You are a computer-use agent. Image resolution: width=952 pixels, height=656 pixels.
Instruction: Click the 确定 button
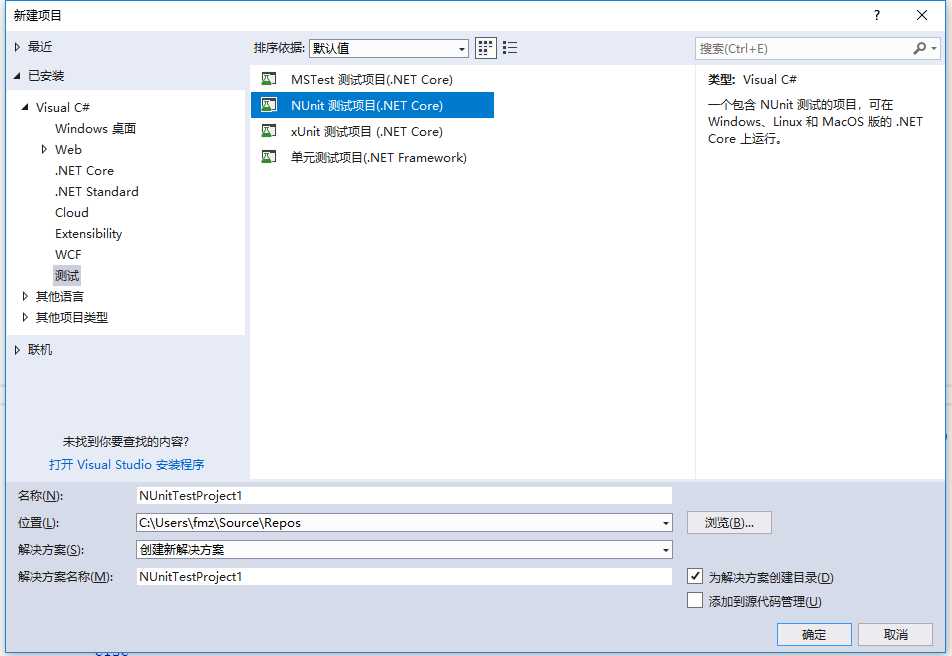click(x=814, y=635)
